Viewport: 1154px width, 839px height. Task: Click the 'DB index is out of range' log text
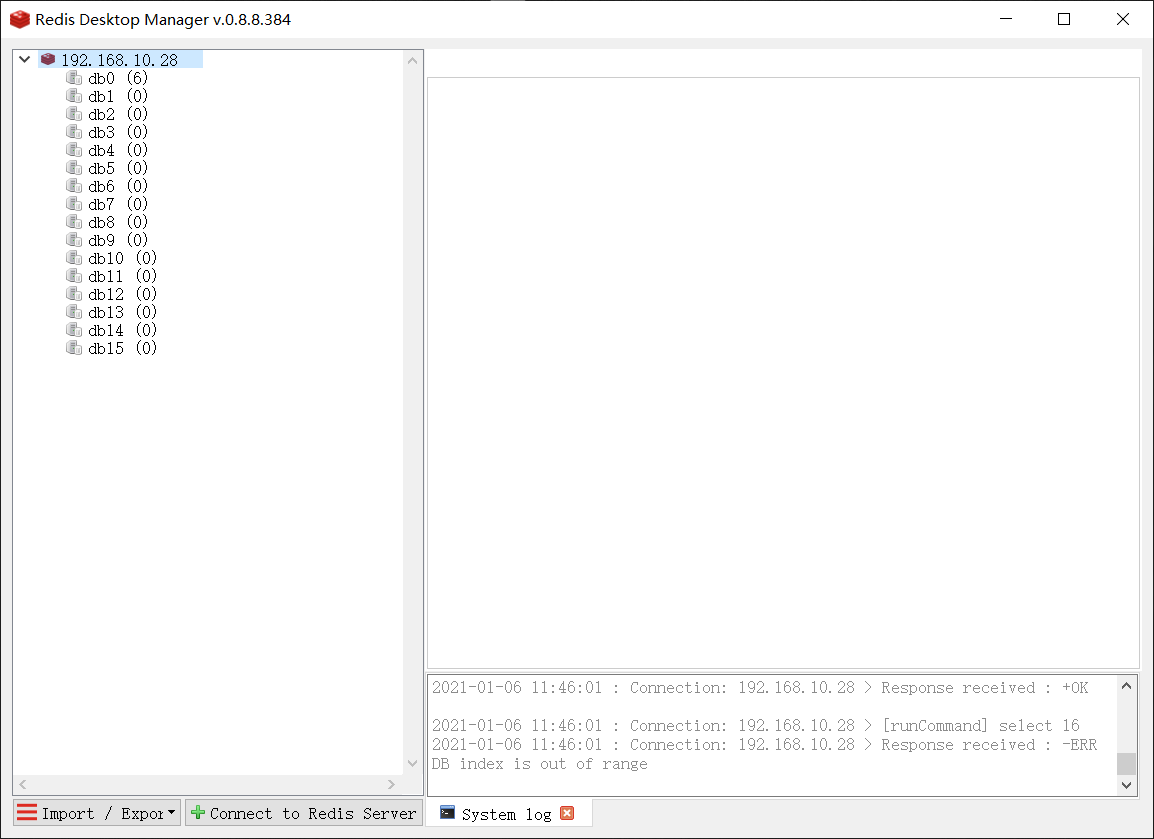539,764
